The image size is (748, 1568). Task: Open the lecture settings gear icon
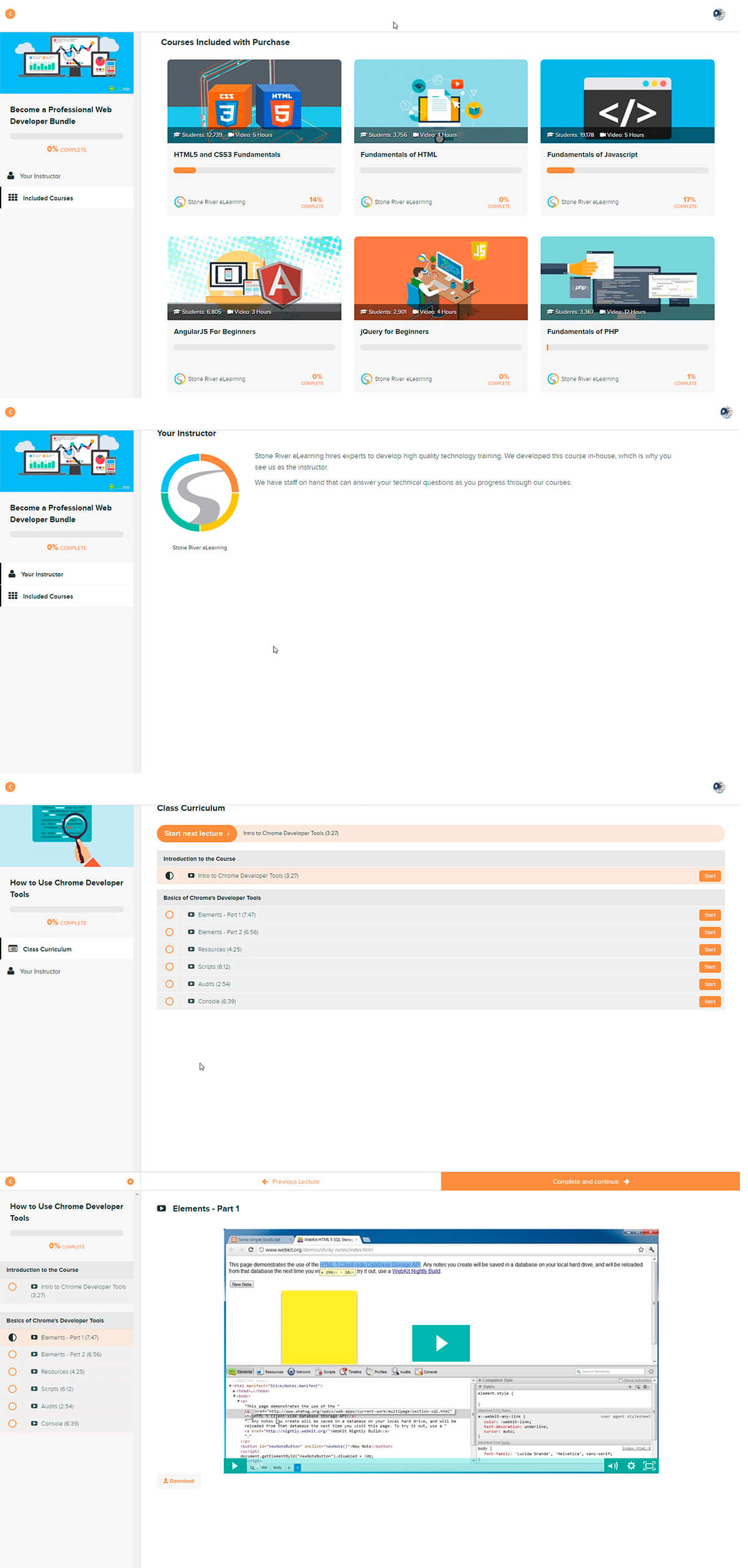point(130,1181)
